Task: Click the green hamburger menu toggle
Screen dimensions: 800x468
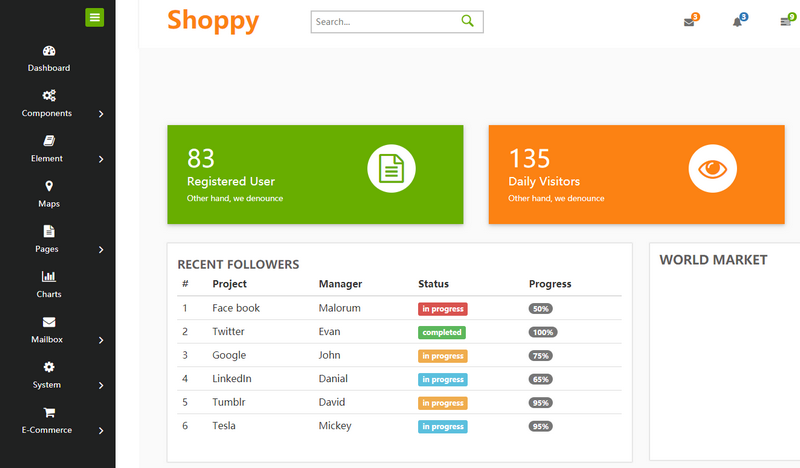Action: (x=94, y=16)
